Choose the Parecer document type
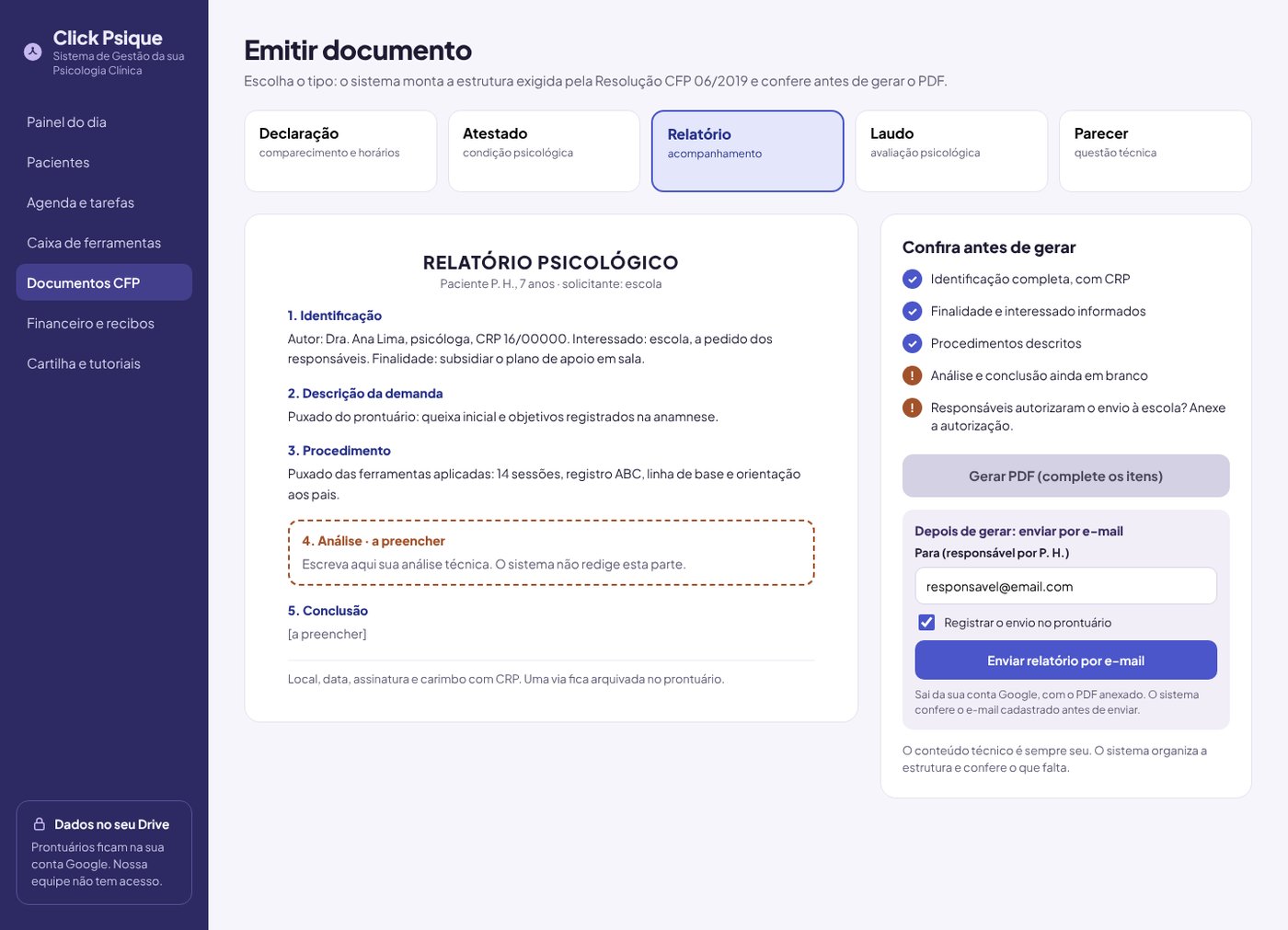Screen dimensions: 1288x930 coord(1156,151)
